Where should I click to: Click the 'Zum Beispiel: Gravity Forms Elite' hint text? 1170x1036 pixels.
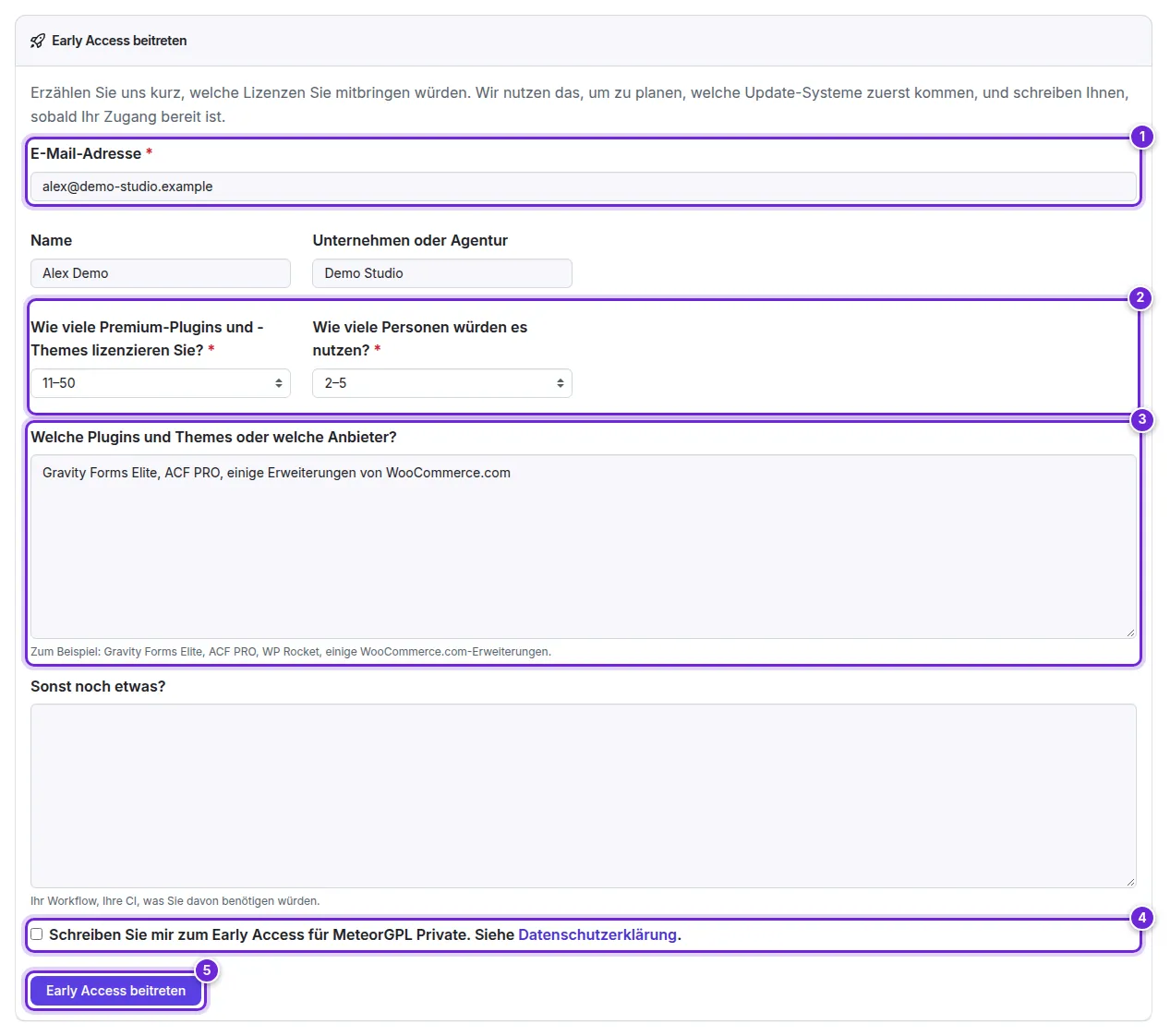pos(291,652)
